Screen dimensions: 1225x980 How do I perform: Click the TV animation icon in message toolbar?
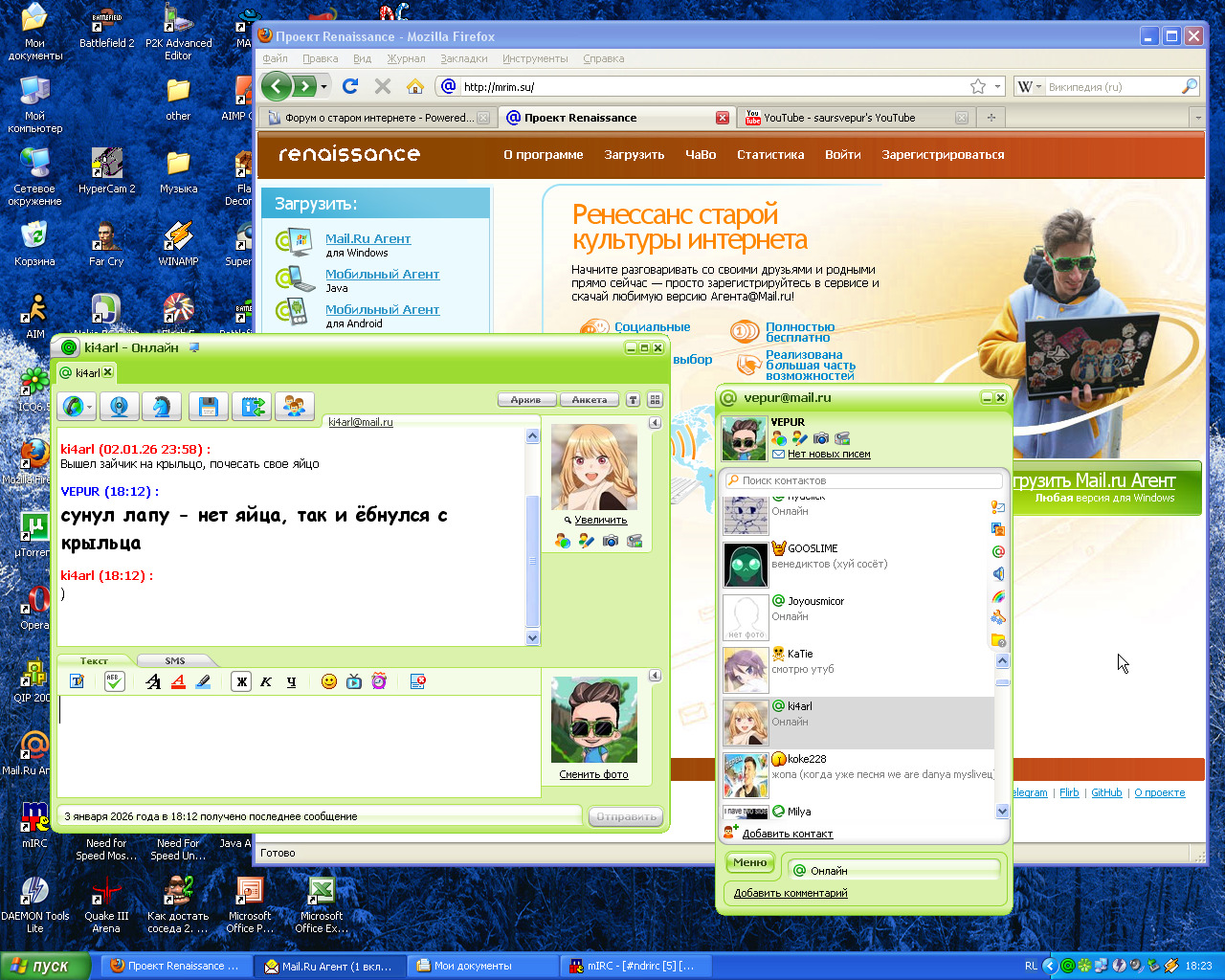point(354,681)
